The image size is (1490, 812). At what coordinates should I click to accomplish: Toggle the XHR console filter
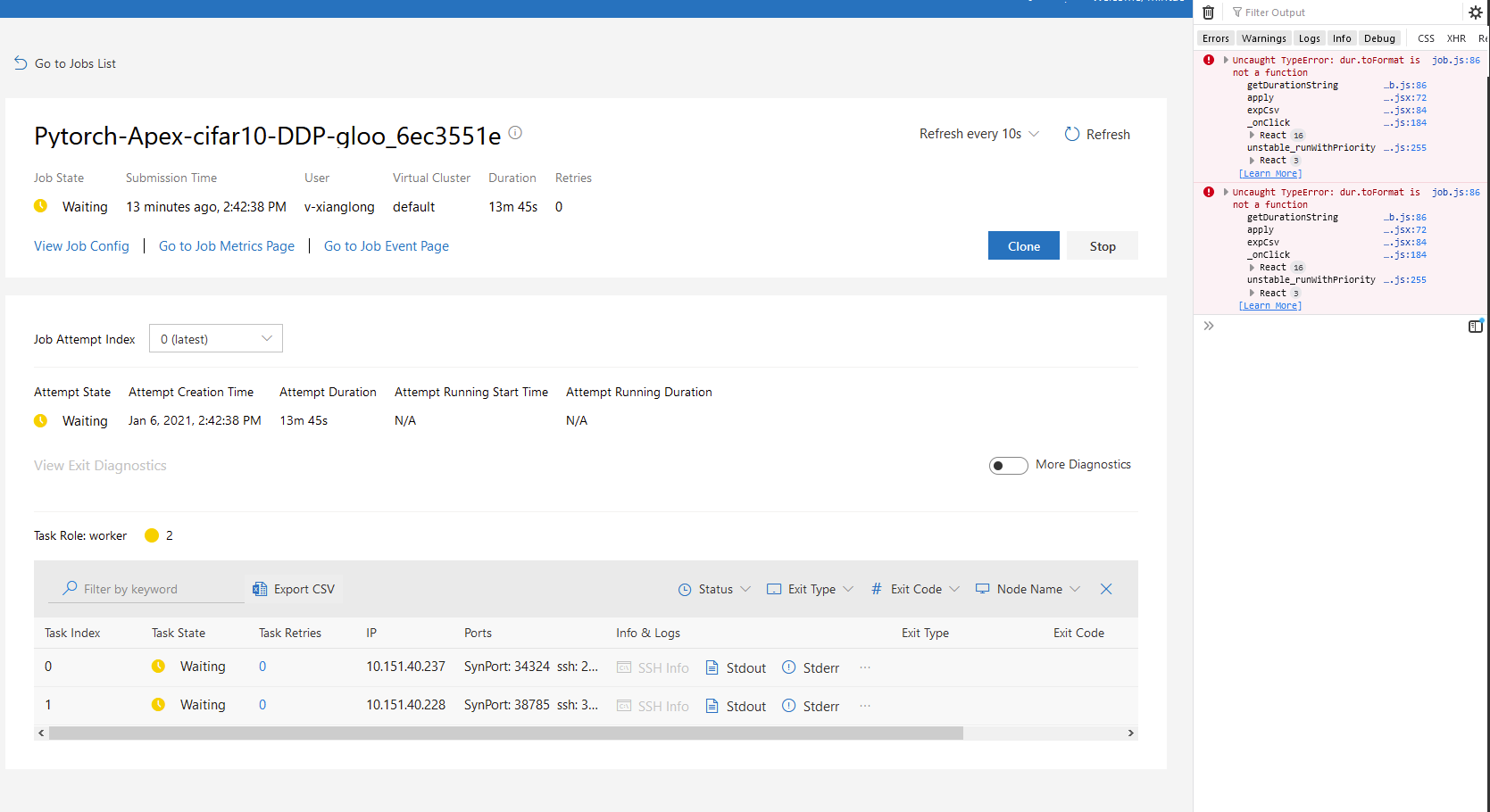[1456, 38]
